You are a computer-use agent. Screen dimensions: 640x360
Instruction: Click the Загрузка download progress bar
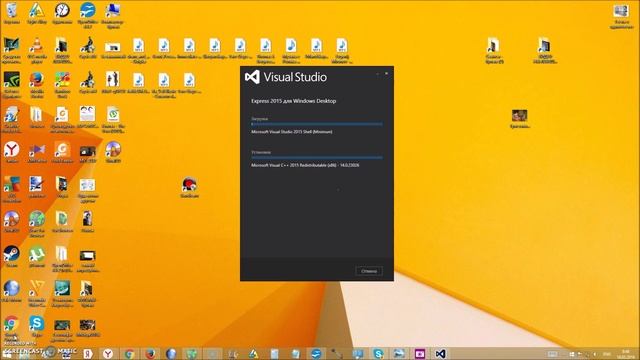317,124
